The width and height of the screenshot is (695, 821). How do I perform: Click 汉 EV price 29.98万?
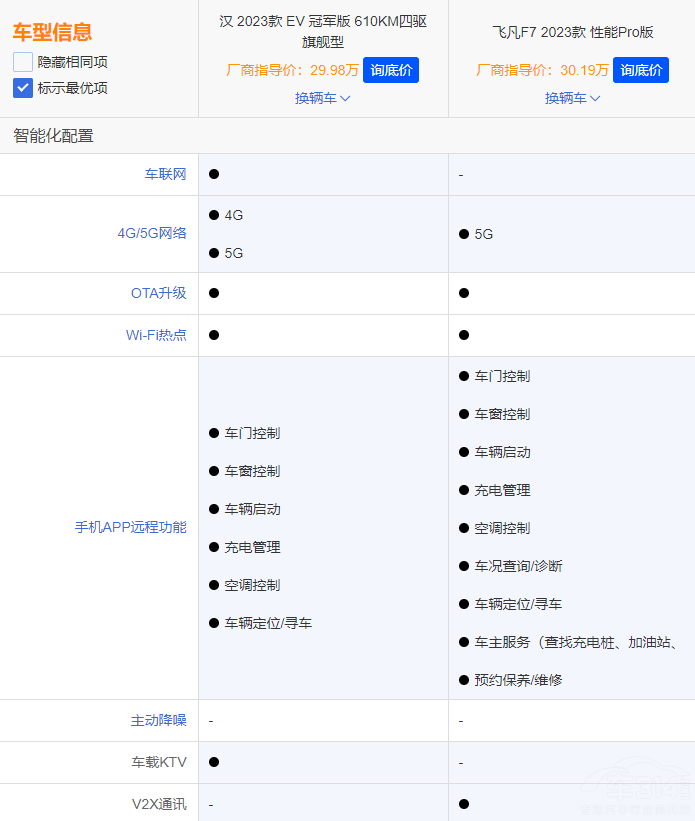click(334, 70)
